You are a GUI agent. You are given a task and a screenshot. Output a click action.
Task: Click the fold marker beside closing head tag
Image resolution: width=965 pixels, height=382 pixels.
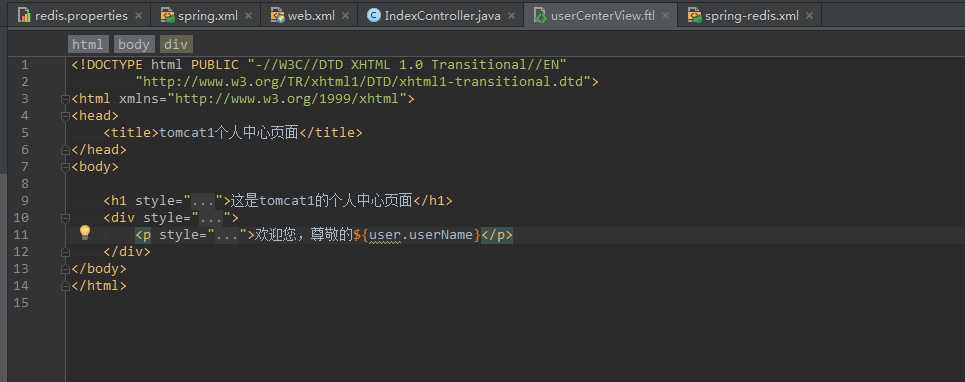[65, 150]
